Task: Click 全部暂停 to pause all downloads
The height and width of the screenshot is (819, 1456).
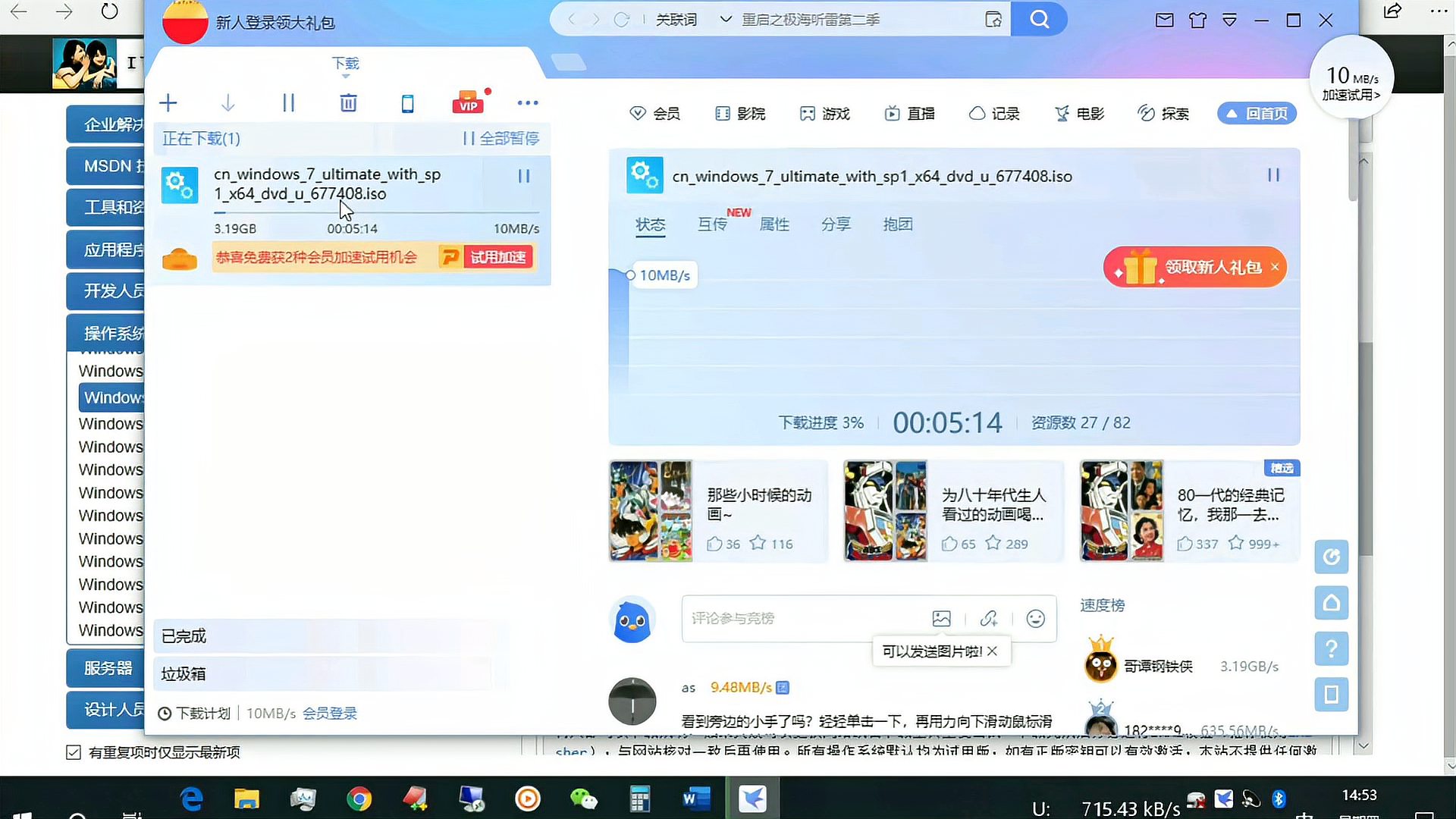Action: tap(502, 139)
